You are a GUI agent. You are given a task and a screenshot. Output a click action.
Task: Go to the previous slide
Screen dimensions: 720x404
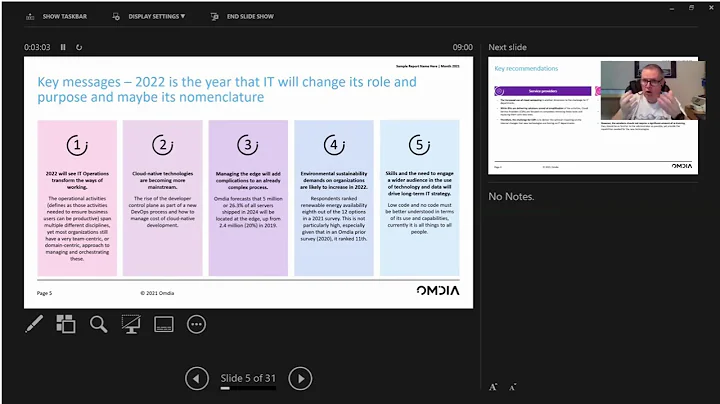(x=197, y=379)
